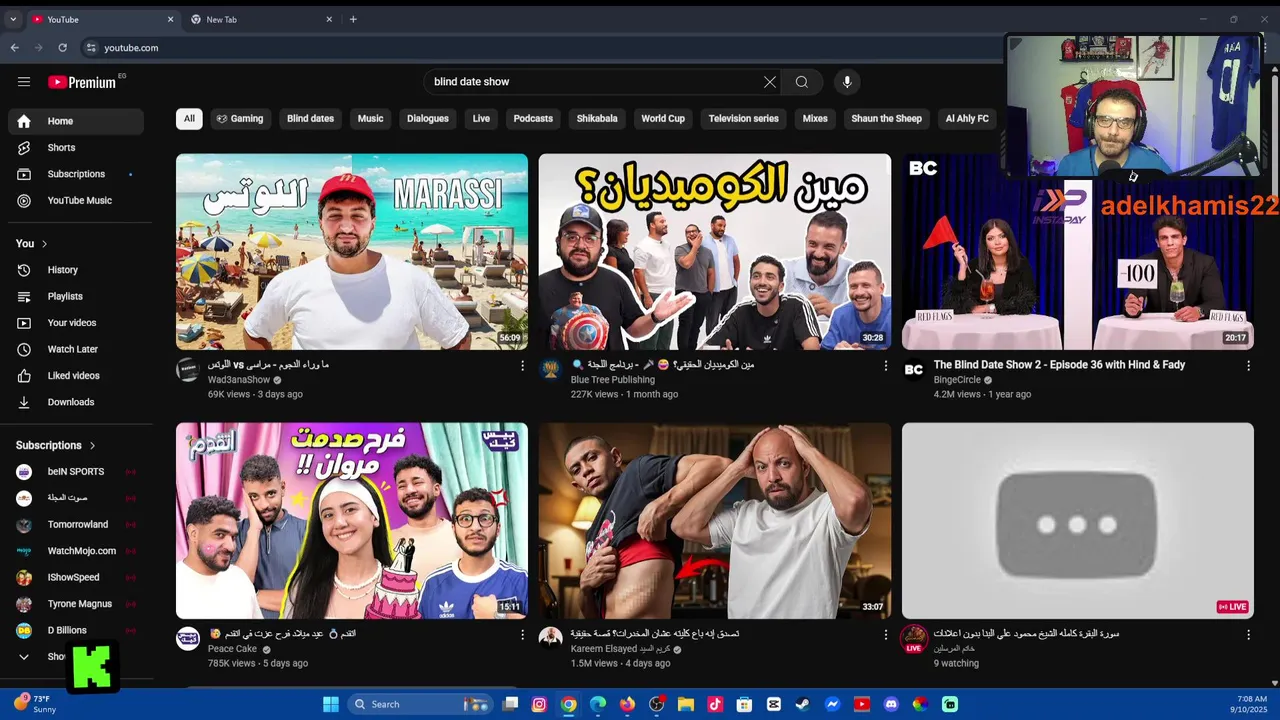
Task: Open the D Billions channel subscription
Action: click(76, 631)
